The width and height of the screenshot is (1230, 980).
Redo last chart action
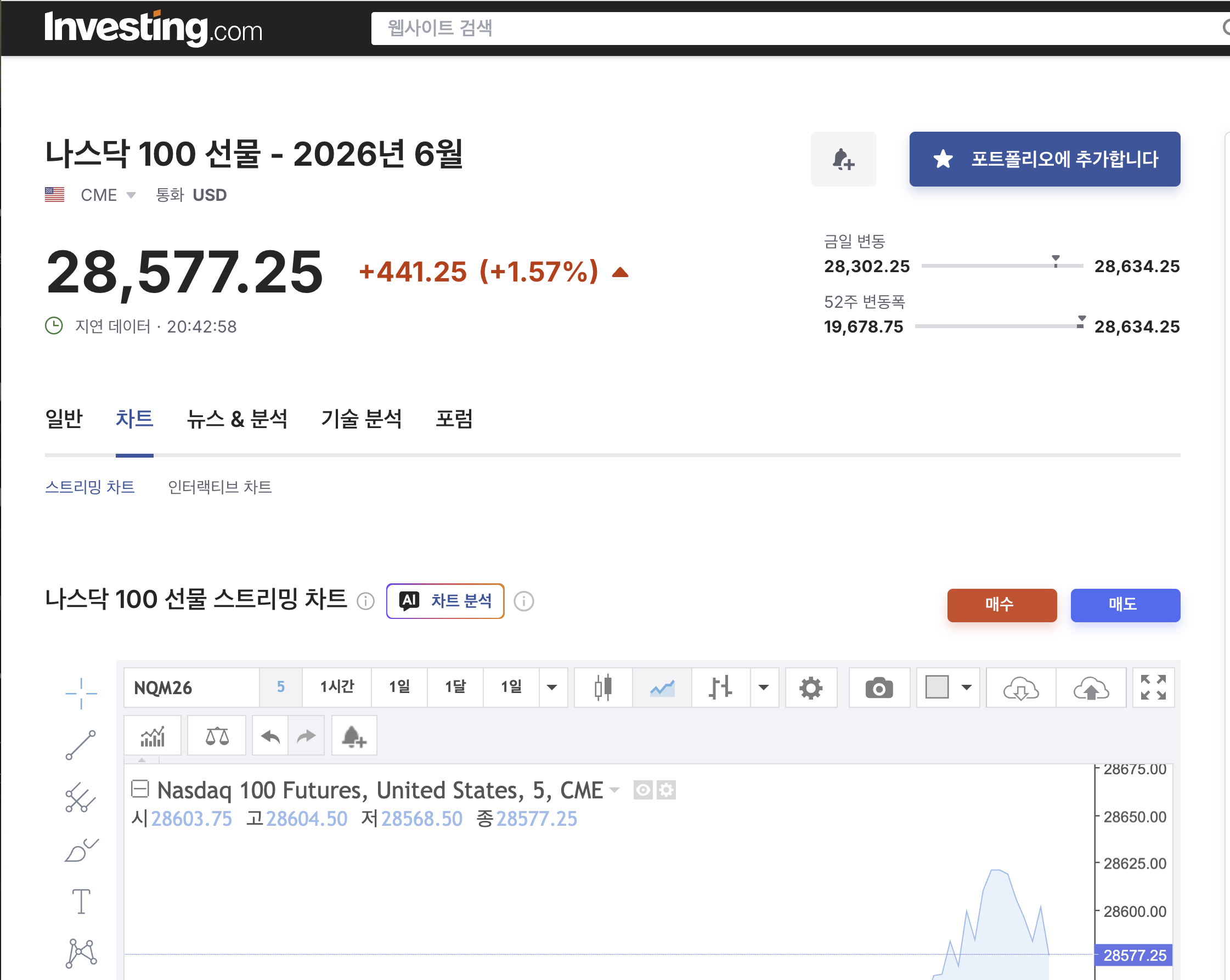tap(306, 736)
